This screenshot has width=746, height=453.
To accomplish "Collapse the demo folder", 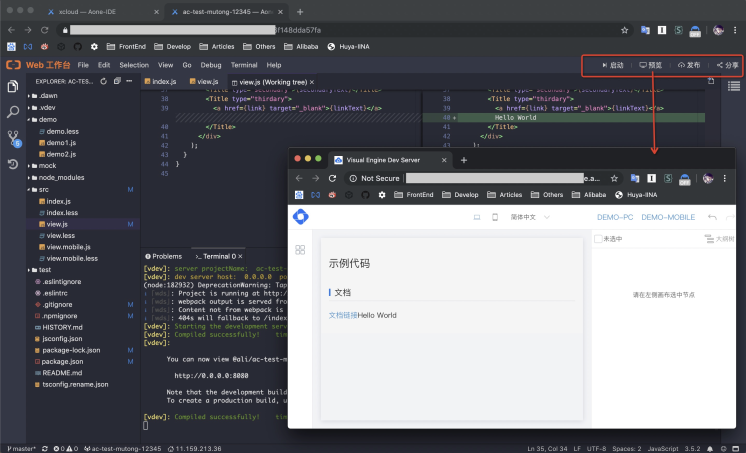I will (x=29, y=119).
